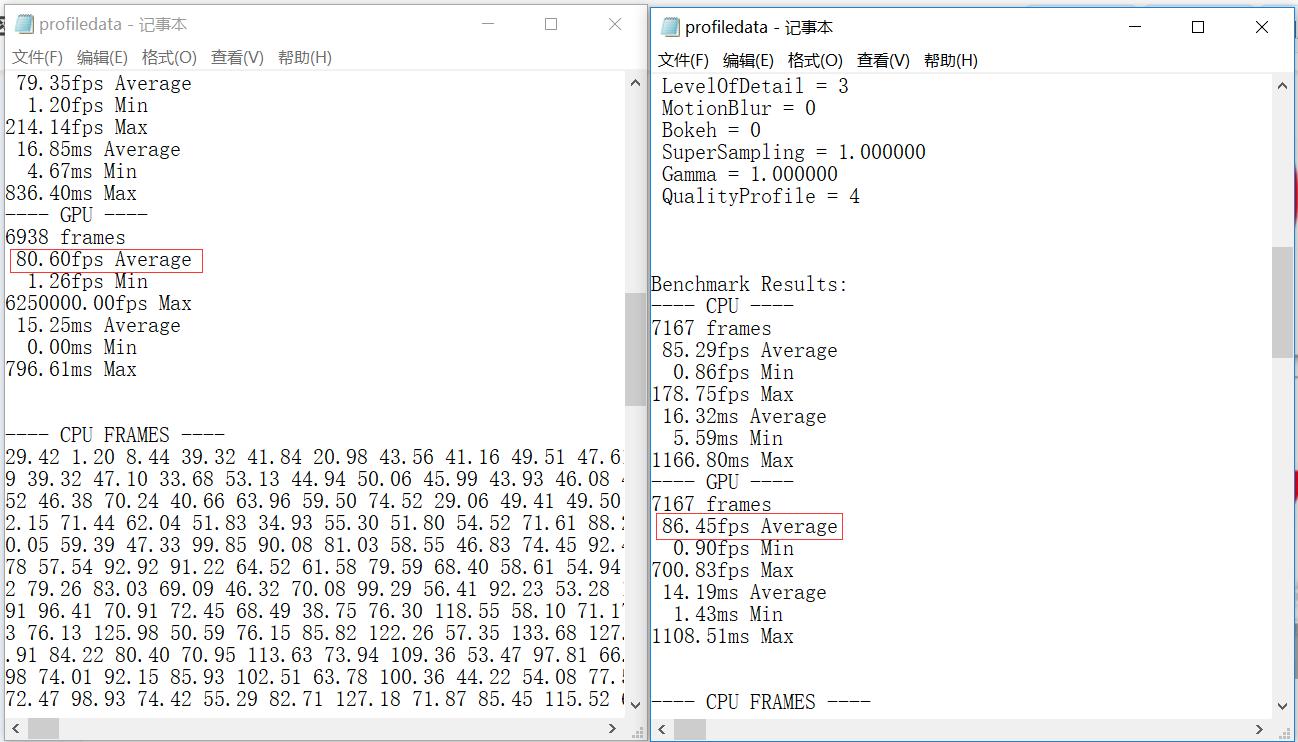The height and width of the screenshot is (742, 1298).
Task: Click the up scroll arrow in the right window
Action: click(x=1283, y=85)
